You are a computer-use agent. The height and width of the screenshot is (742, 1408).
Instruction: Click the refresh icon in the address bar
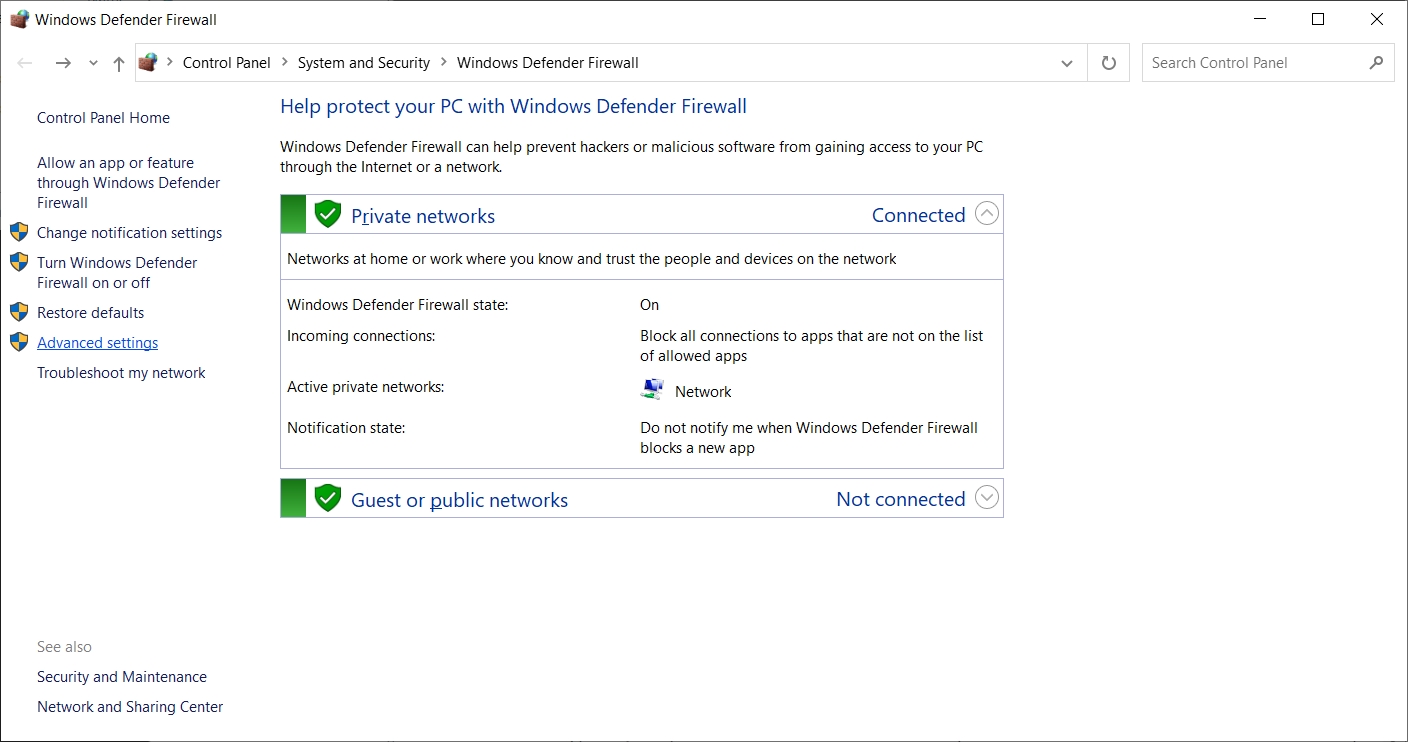(1108, 63)
